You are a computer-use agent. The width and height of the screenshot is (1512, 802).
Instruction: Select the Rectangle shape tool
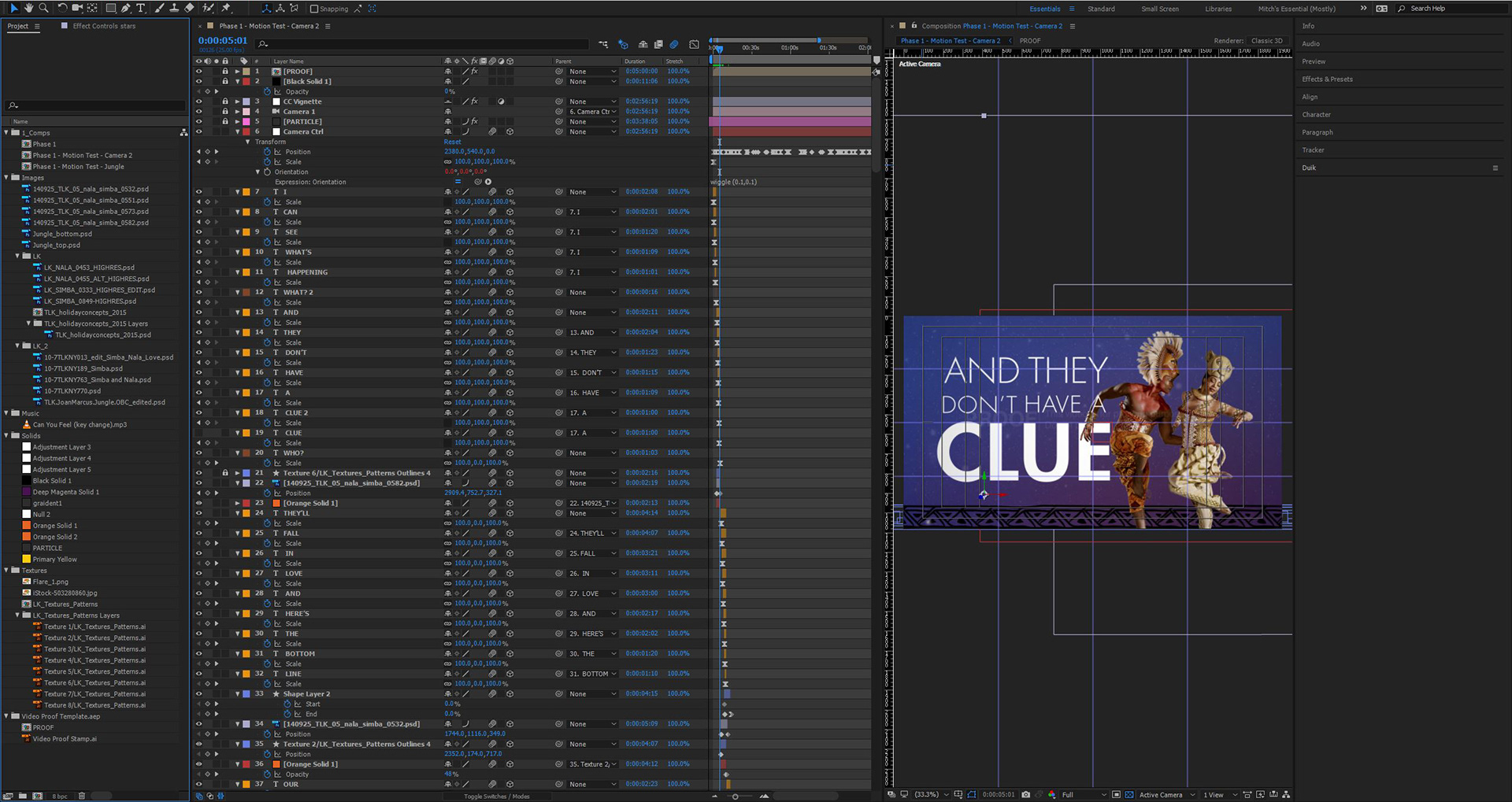click(111, 8)
